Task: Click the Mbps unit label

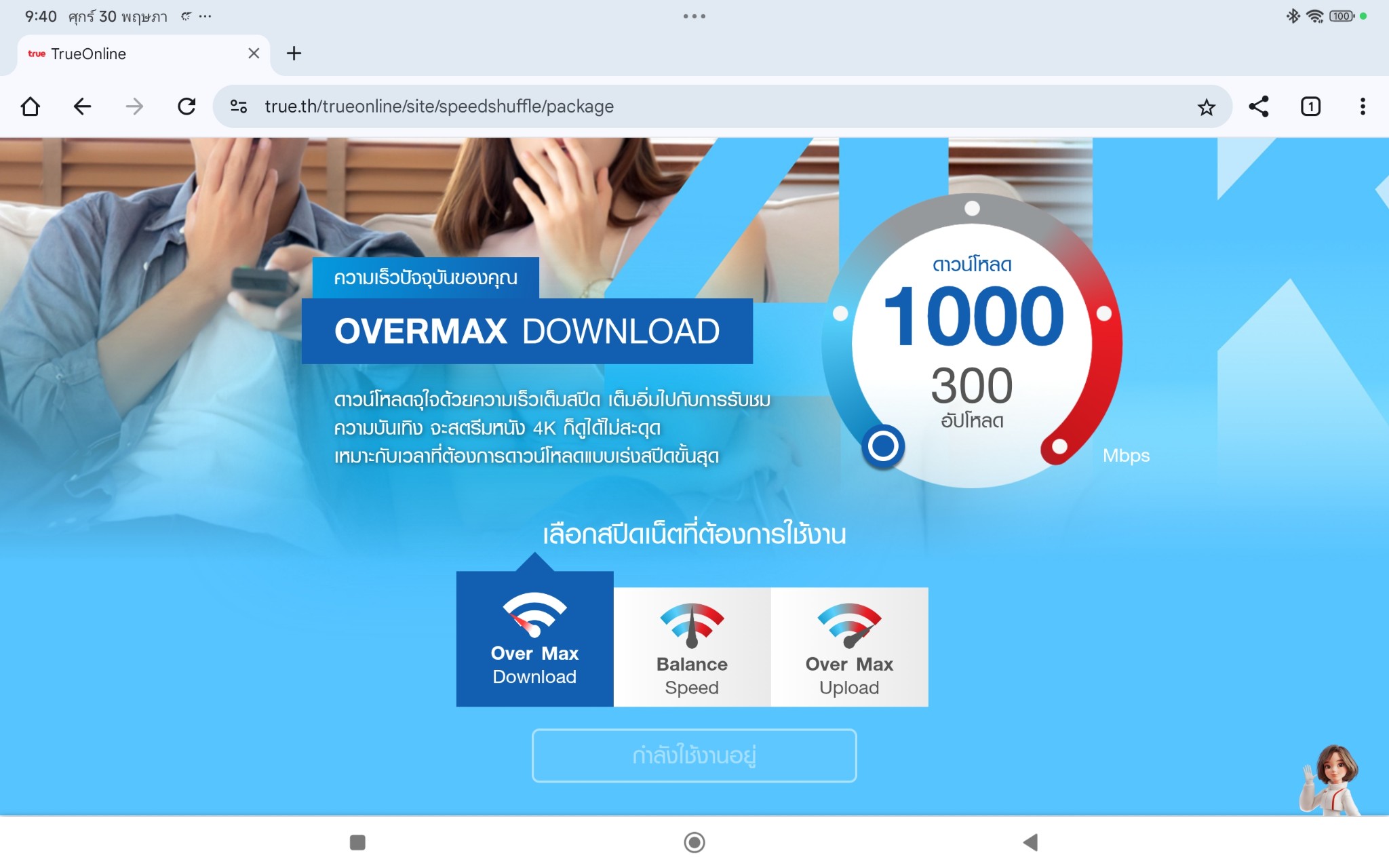Action: pyautogui.click(x=1126, y=455)
